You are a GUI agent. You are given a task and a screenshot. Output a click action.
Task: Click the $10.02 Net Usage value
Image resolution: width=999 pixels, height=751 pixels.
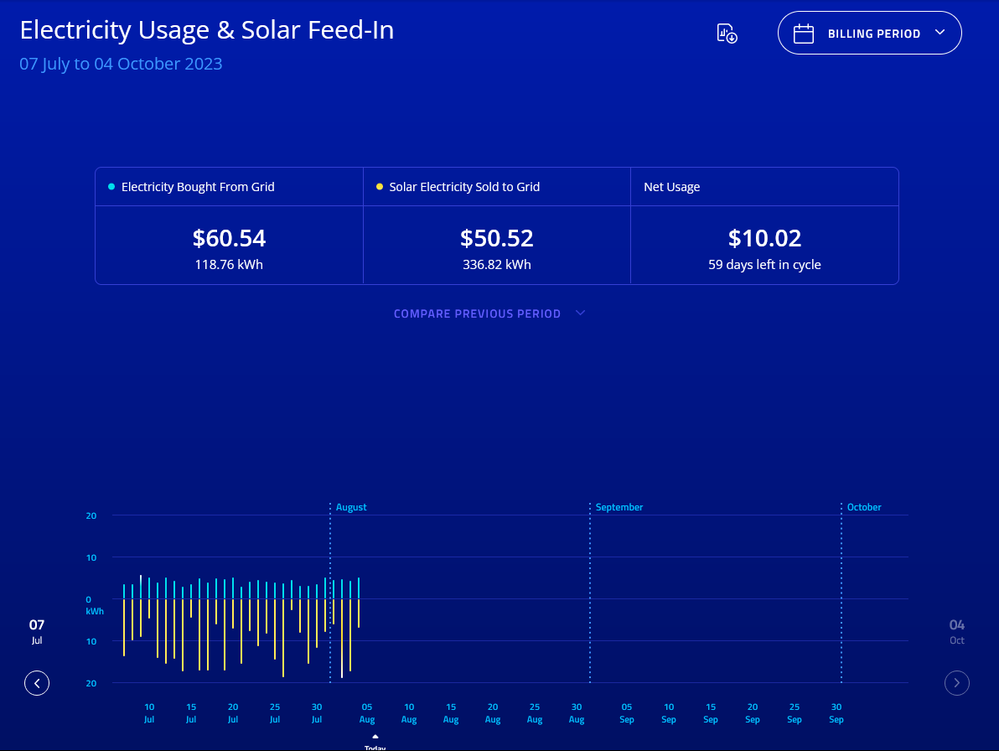pyautogui.click(x=764, y=239)
